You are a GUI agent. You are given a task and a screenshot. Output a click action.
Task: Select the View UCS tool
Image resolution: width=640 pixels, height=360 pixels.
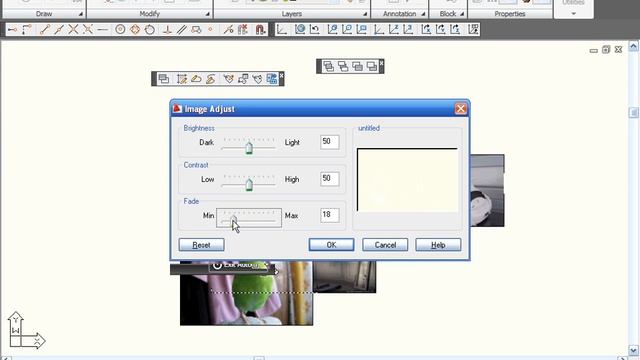click(x=362, y=29)
